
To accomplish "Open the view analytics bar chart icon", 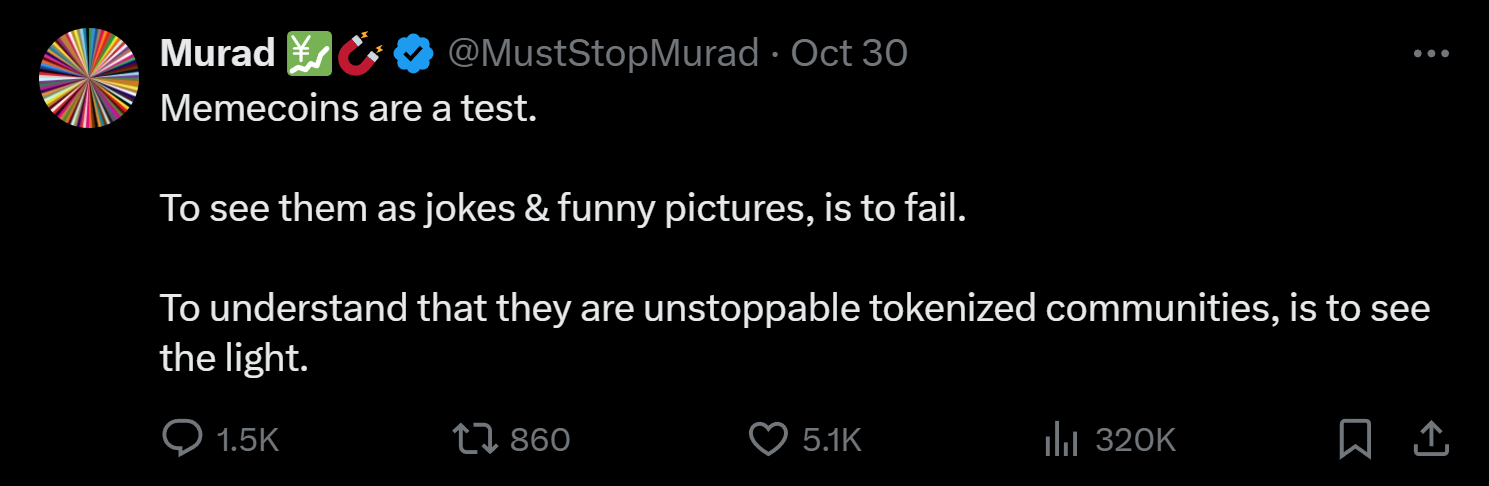I will coord(1059,438).
